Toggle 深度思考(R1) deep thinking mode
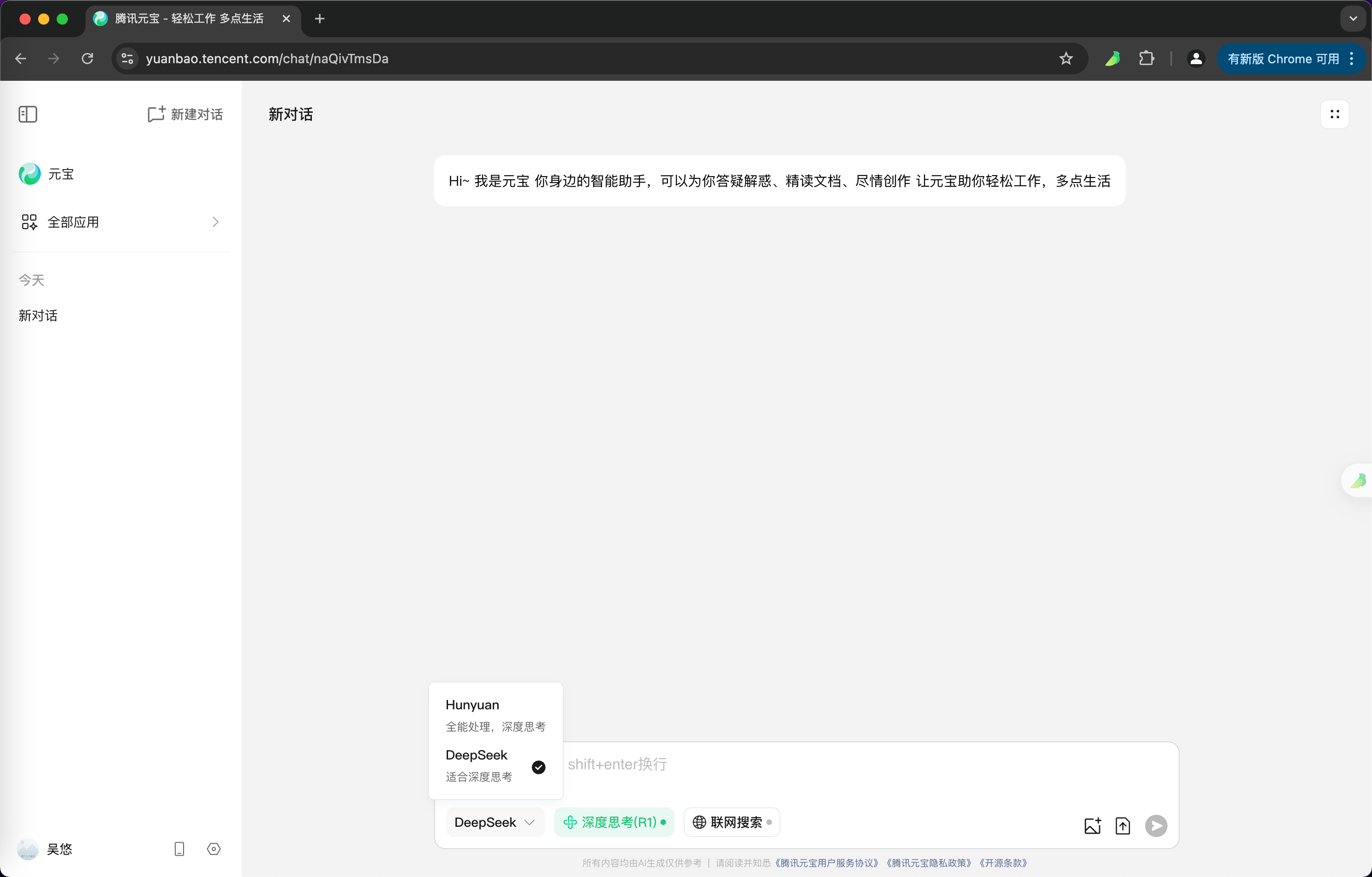 click(x=614, y=822)
